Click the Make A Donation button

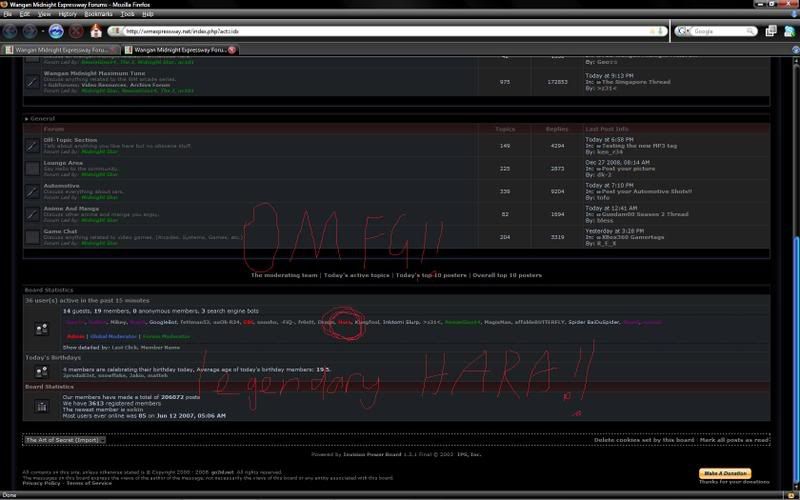[724, 473]
